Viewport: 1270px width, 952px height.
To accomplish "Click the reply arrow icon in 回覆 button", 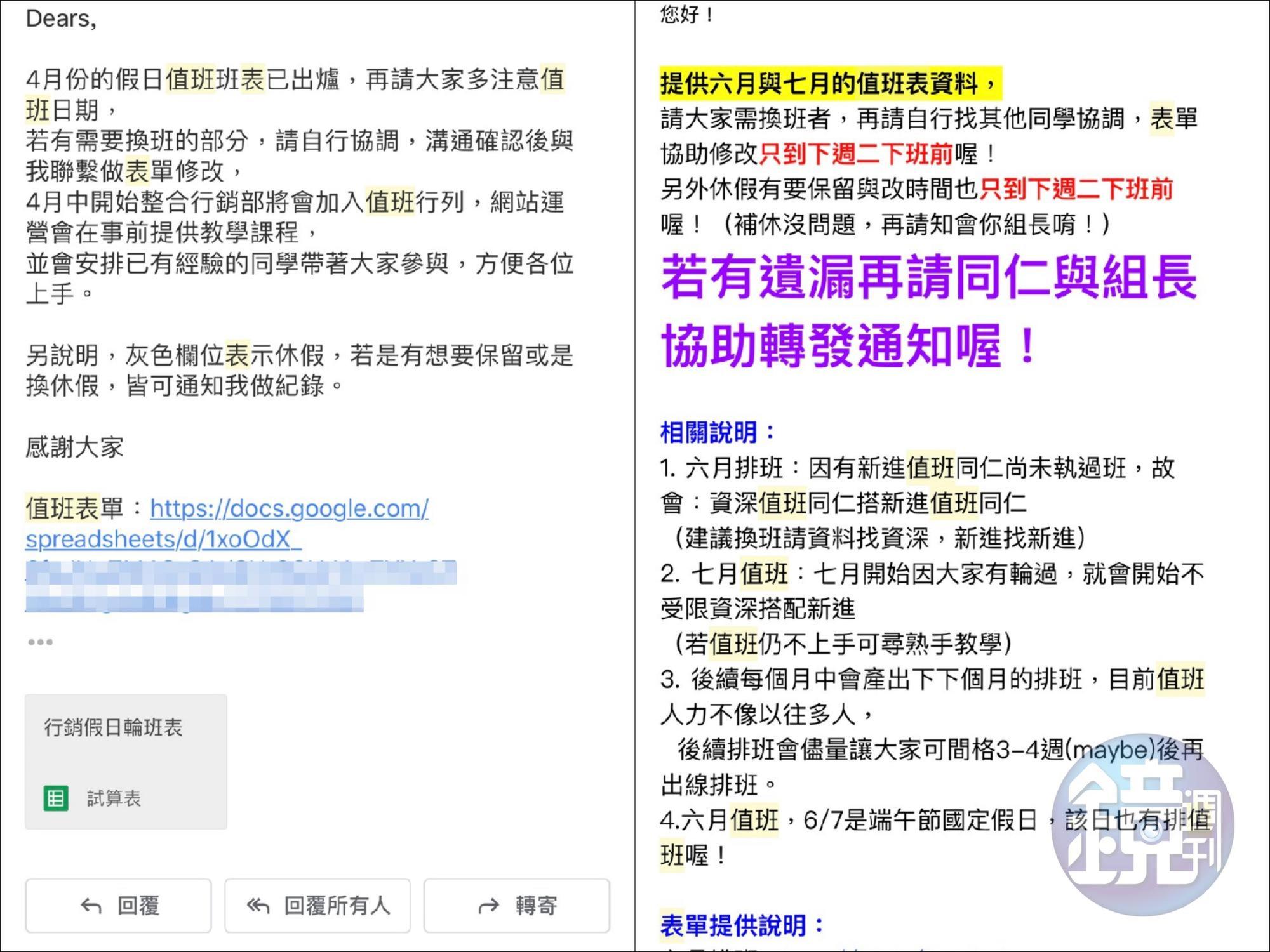I will point(91,906).
